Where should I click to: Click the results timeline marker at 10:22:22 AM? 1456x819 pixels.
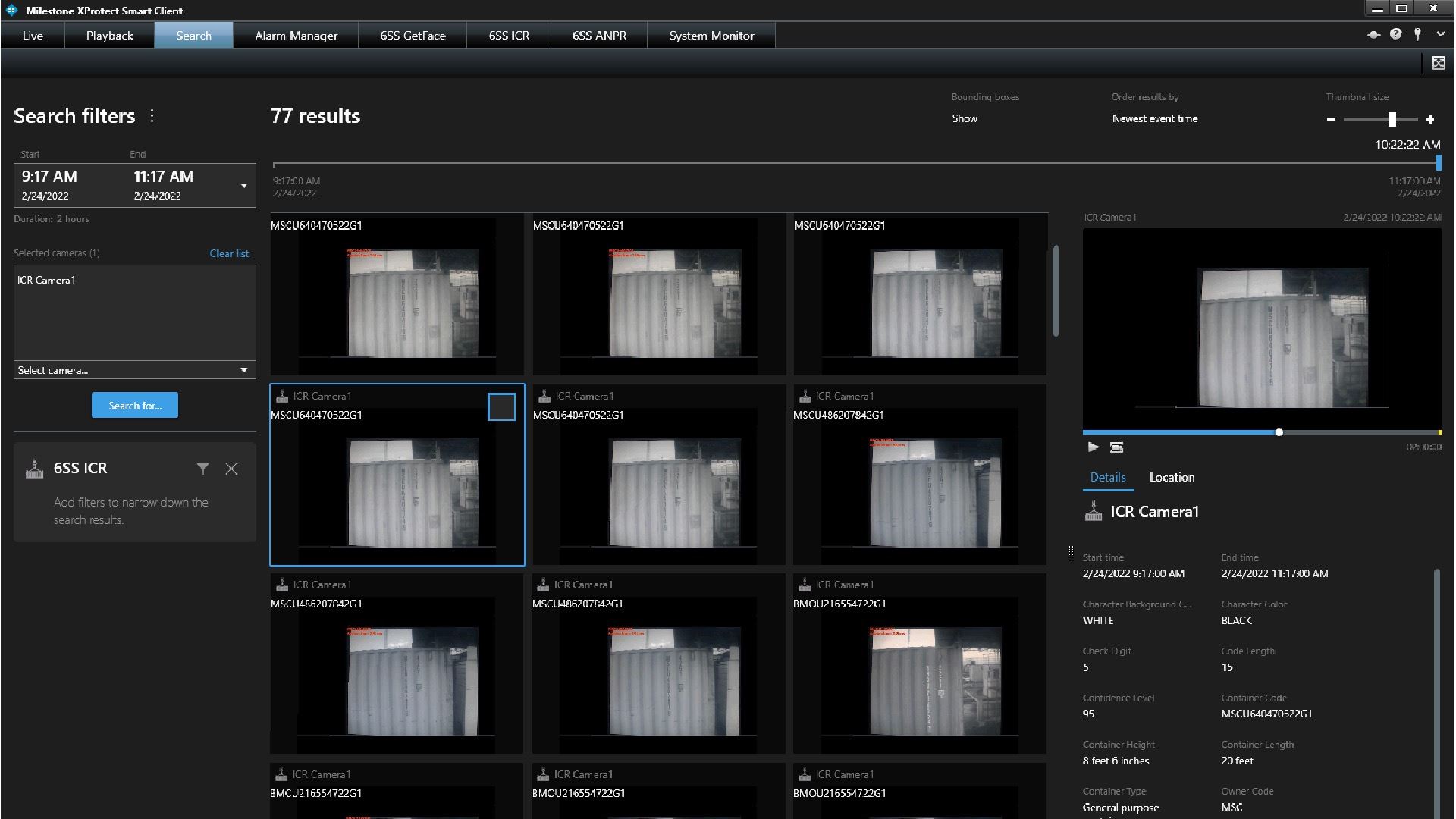pyautogui.click(x=1438, y=162)
